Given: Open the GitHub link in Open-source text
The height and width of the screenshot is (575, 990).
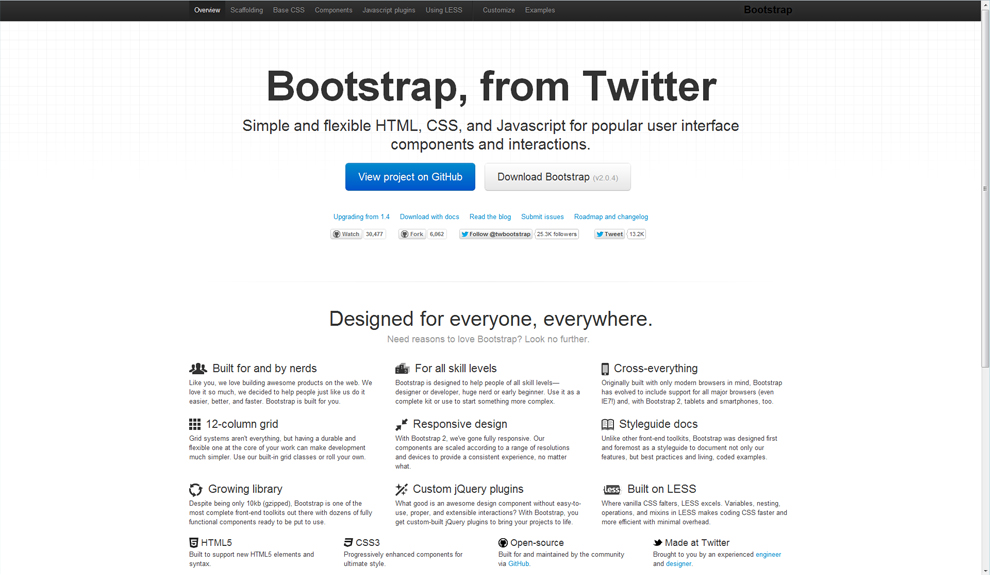Looking at the screenshot, I should pos(518,564).
